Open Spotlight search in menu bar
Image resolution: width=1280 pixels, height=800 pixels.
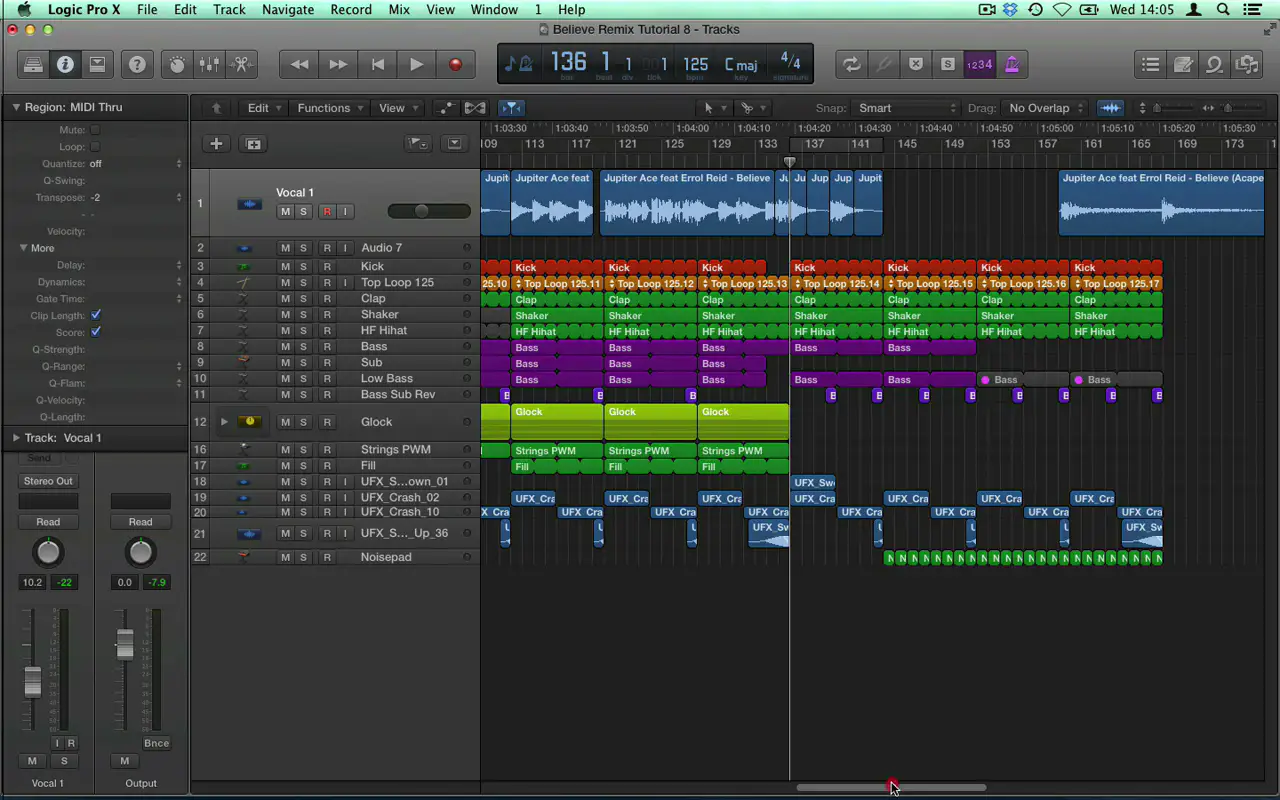point(1225,10)
